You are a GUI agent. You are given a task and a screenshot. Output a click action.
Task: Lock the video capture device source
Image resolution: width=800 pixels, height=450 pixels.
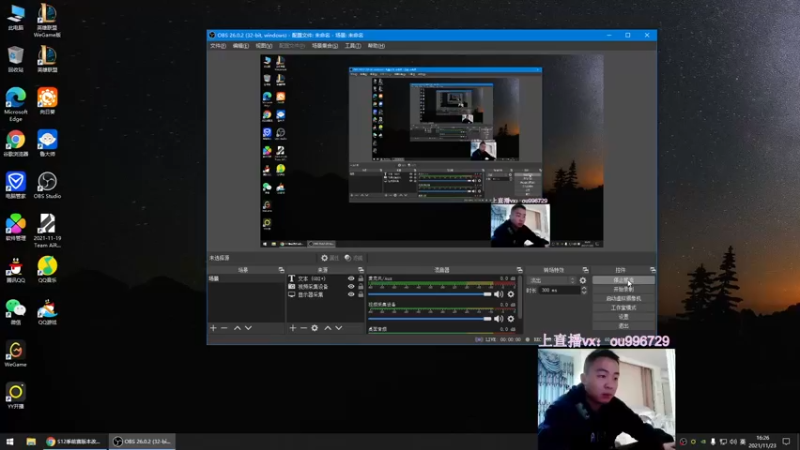361,287
